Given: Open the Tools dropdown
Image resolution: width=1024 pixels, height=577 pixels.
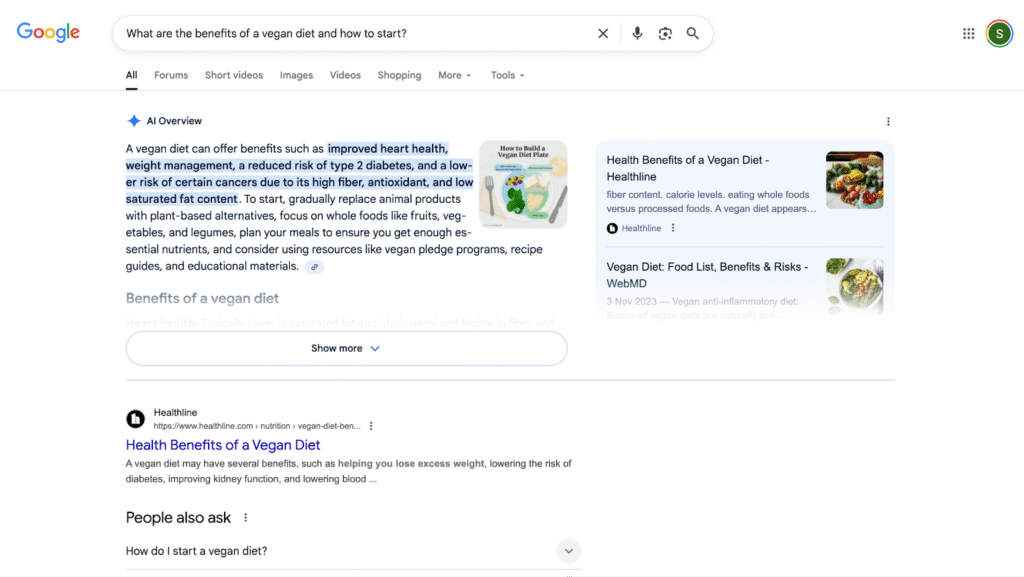Looking at the screenshot, I should click(x=507, y=75).
